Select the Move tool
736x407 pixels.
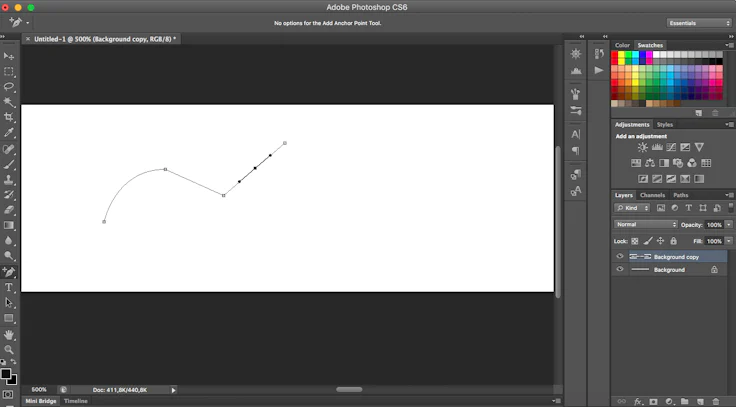(x=8, y=56)
